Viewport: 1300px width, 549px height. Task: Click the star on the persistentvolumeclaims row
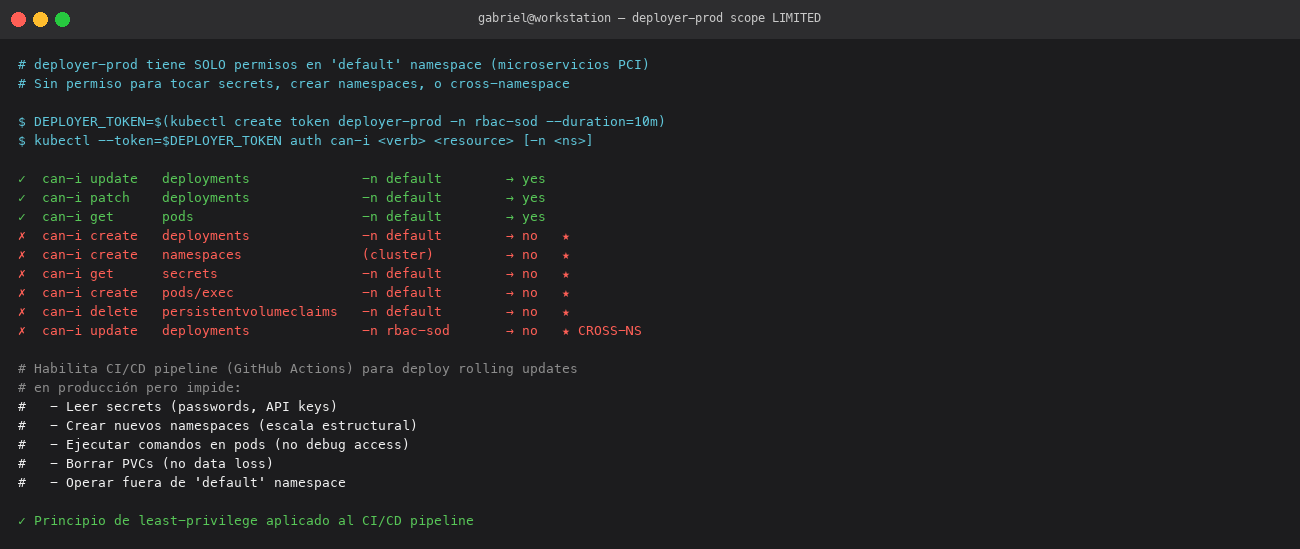(x=566, y=312)
